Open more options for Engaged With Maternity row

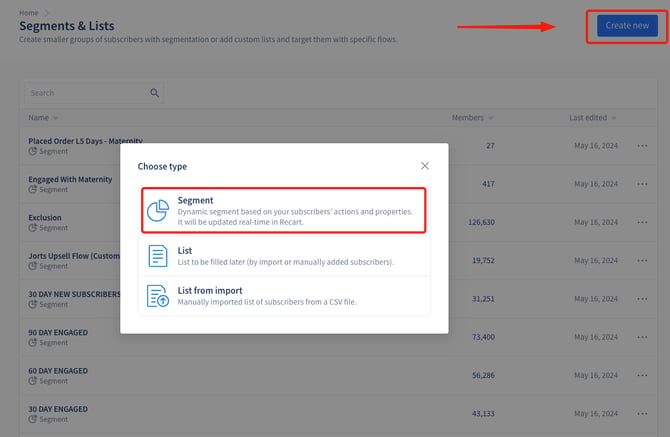(642, 184)
